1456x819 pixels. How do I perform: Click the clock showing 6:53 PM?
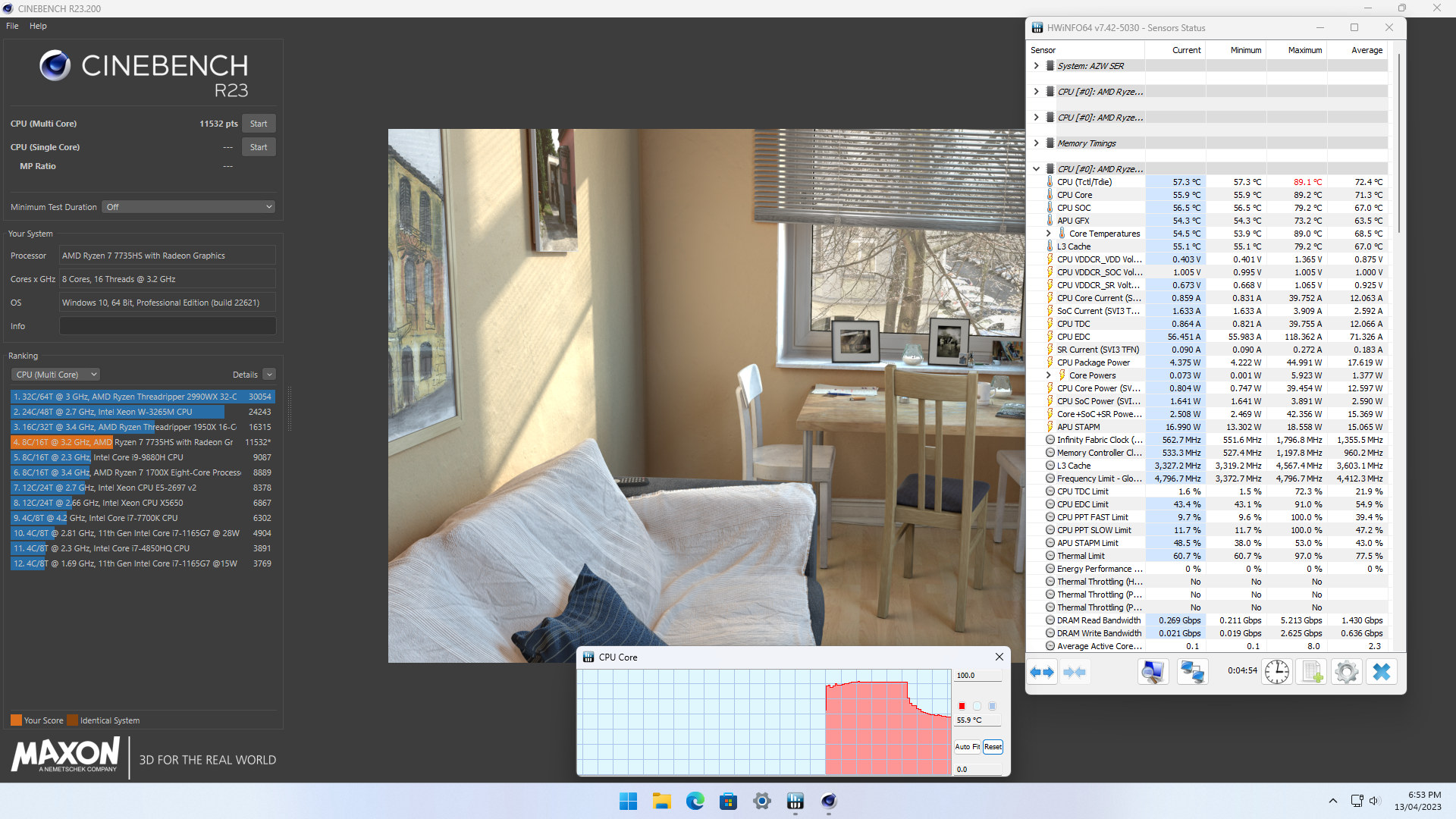(x=1424, y=795)
